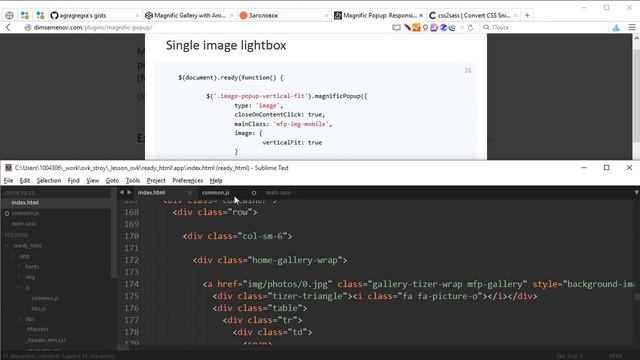Click the orange extension icon in browser toolbar
The height and width of the screenshot is (360, 640).
point(416,27)
